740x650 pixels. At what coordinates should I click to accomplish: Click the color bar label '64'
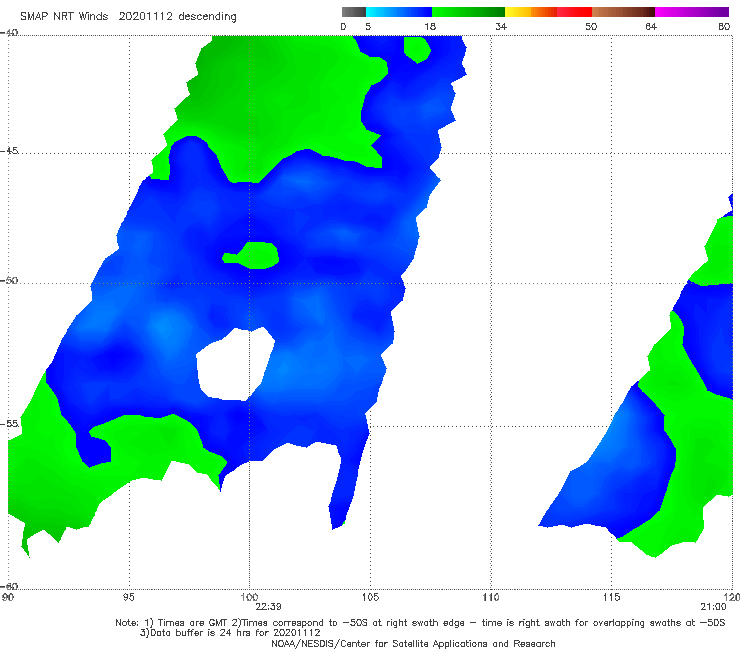coord(651,26)
